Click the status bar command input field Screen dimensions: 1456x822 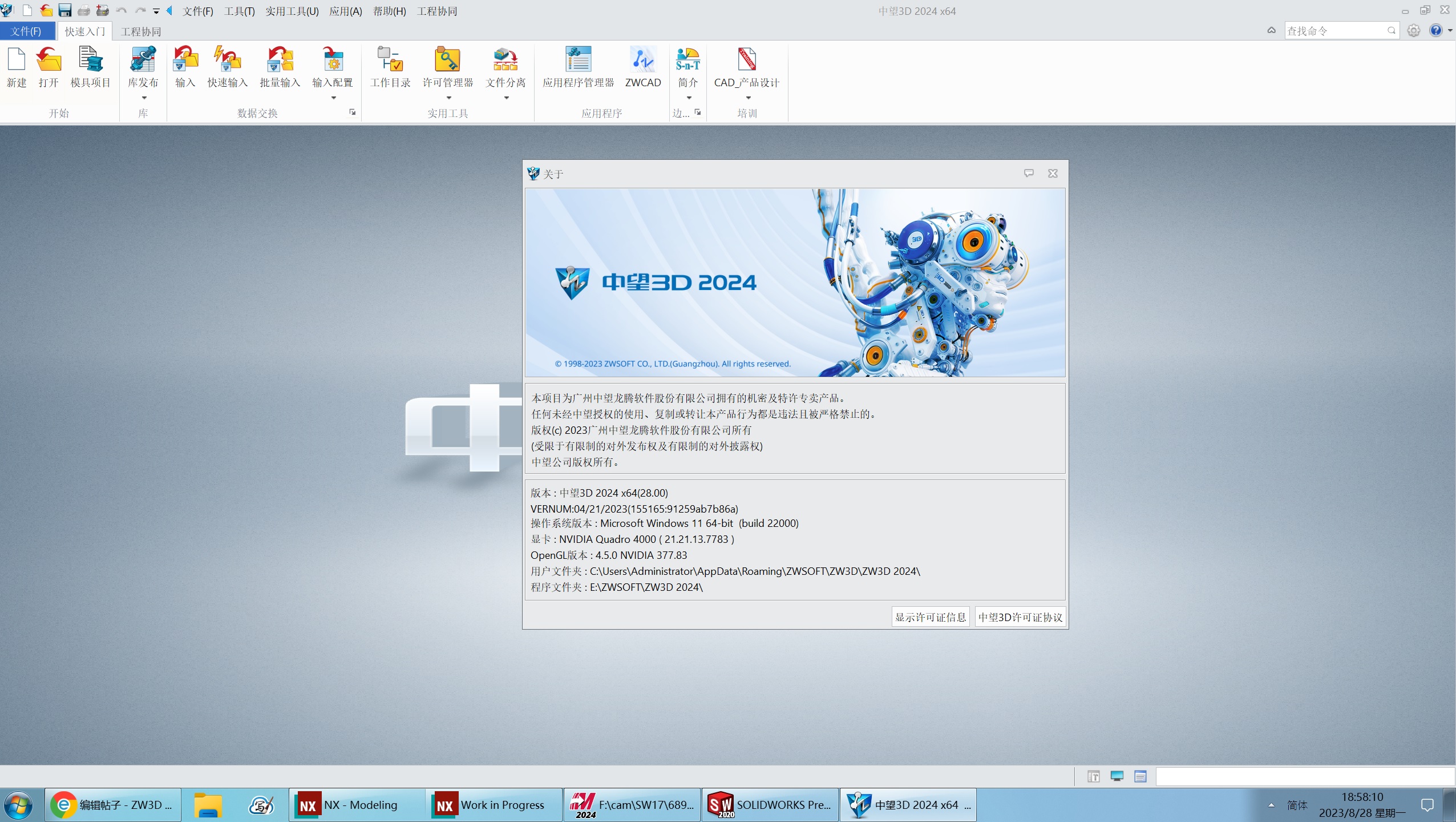coord(1305,776)
